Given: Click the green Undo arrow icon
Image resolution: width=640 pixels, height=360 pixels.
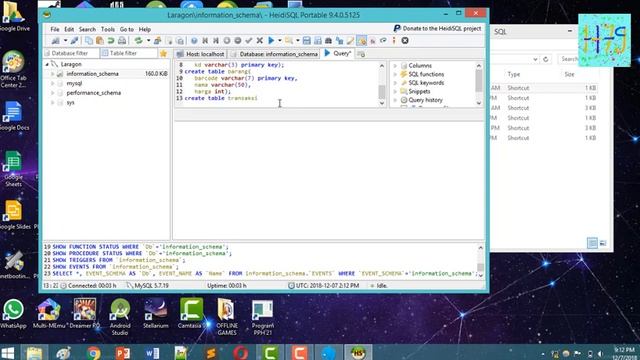Looking at the screenshot, I should (x=111, y=40).
